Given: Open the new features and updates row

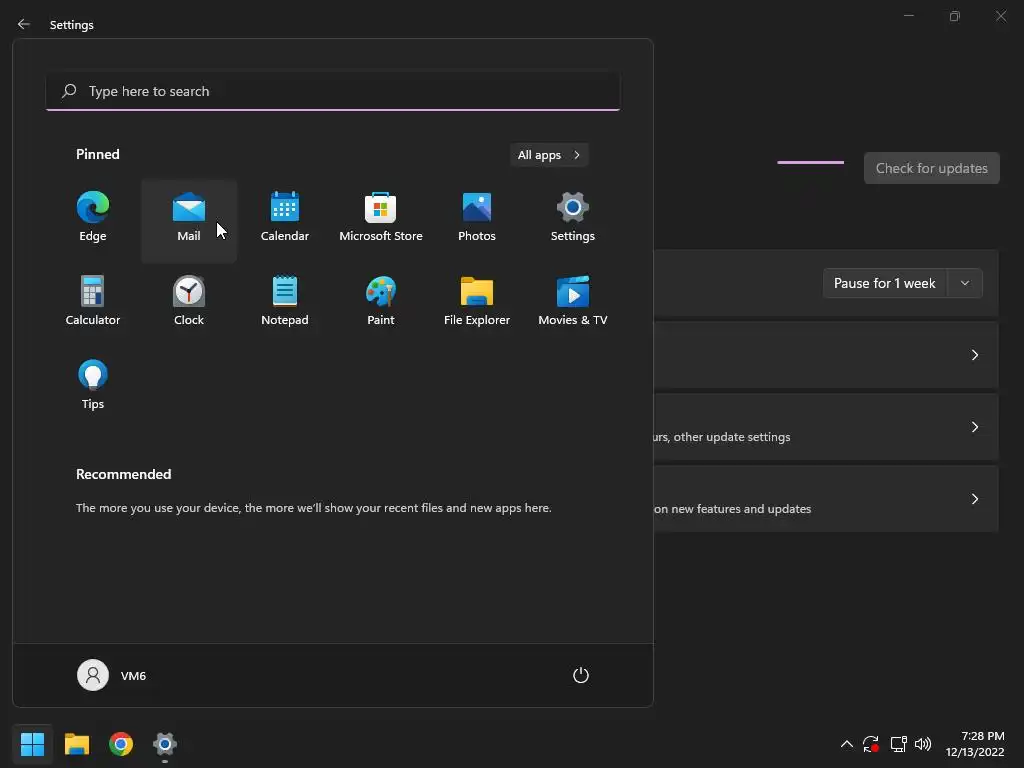Looking at the screenshot, I should (x=825, y=498).
